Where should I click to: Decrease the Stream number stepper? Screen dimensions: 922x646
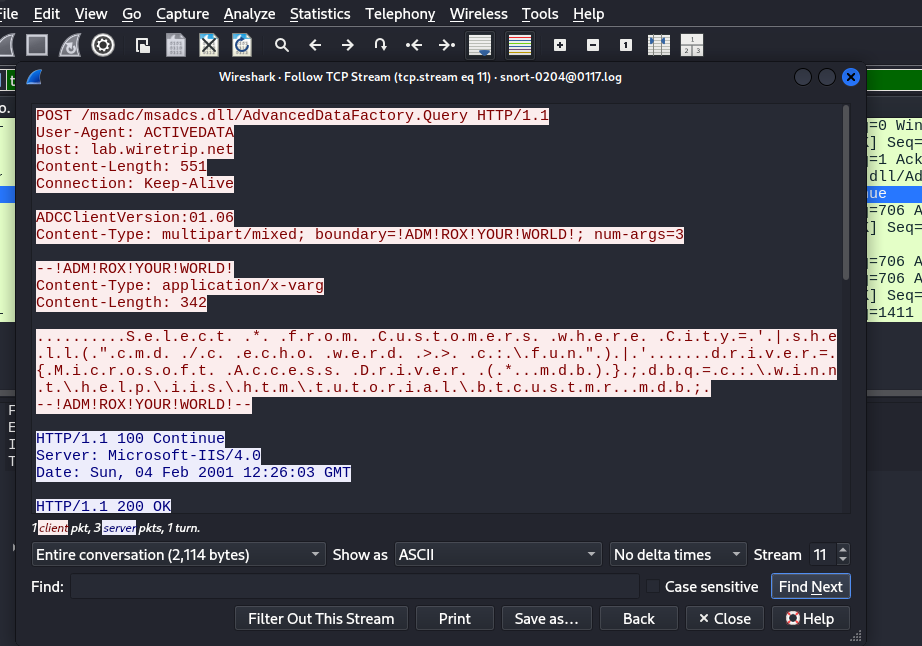tap(843, 560)
